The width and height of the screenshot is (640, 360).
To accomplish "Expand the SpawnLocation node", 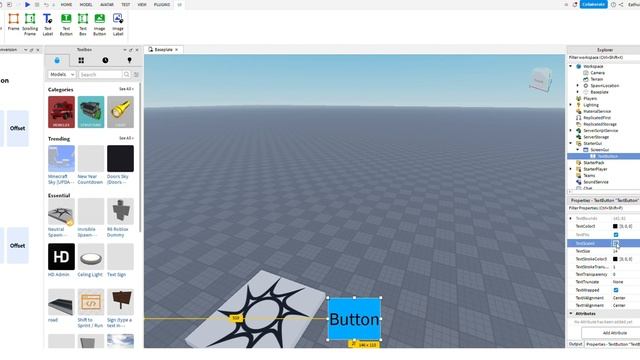I will point(578,86).
